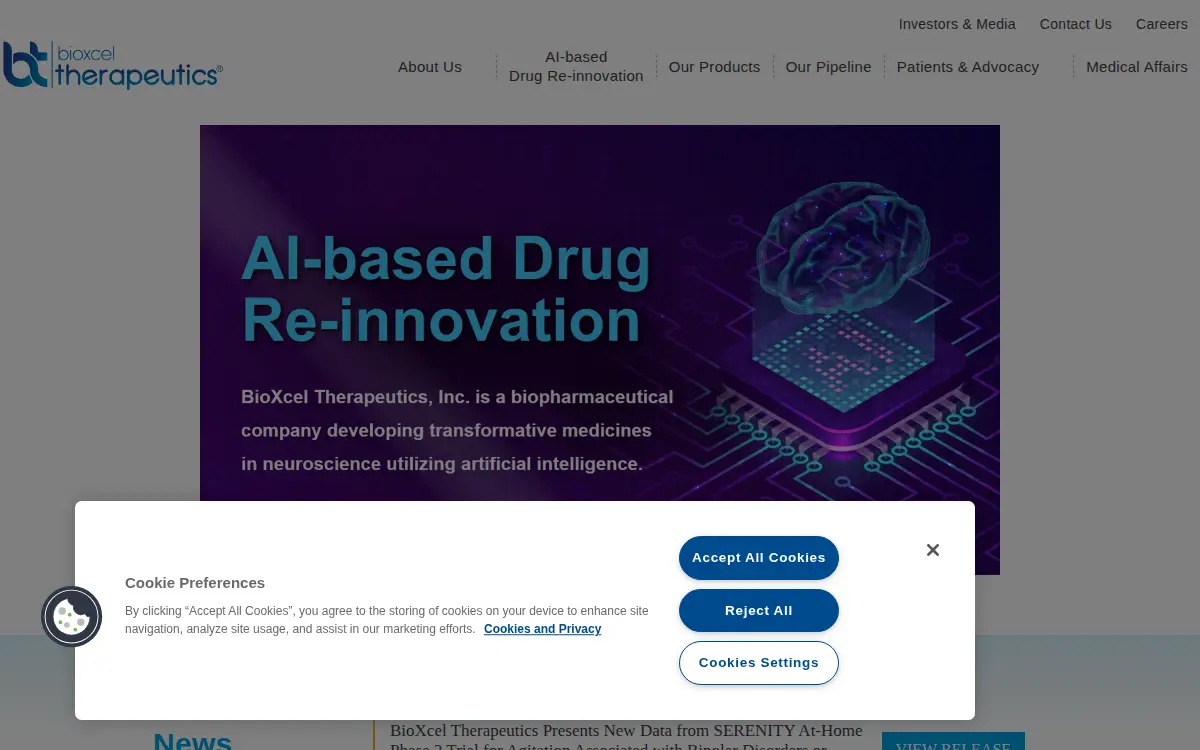
Task: Click the BioXcel Therapeutics logo
Action: (x=112, y=65)
